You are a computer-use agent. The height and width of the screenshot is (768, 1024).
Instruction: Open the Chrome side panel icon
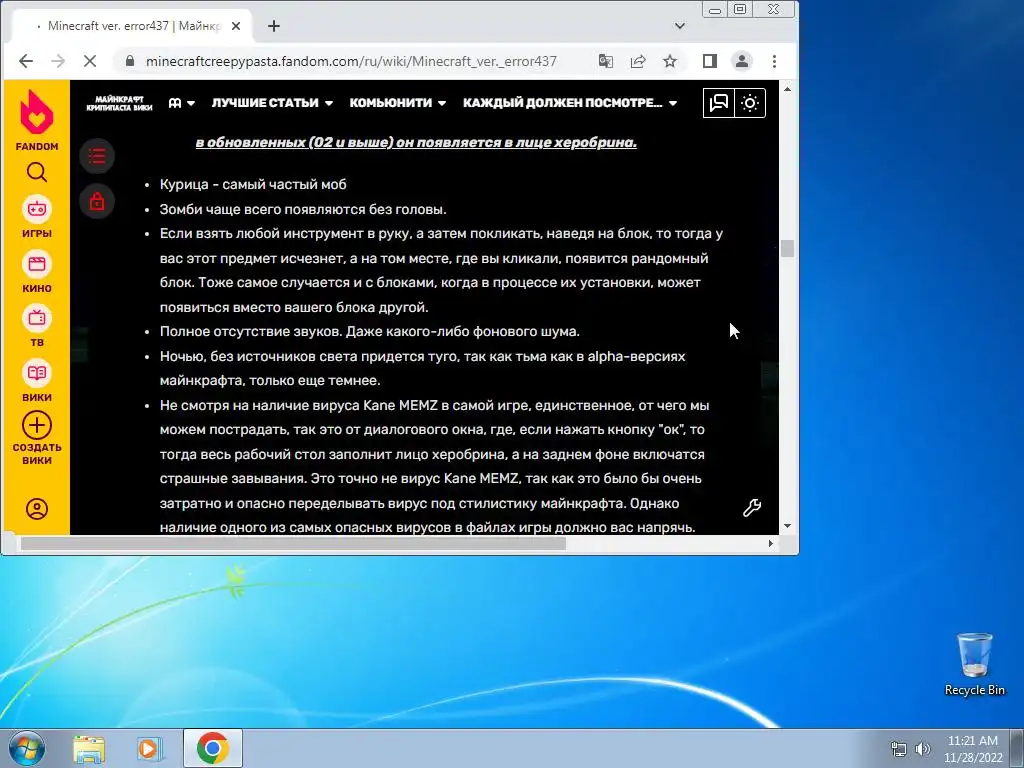[710, 61]
